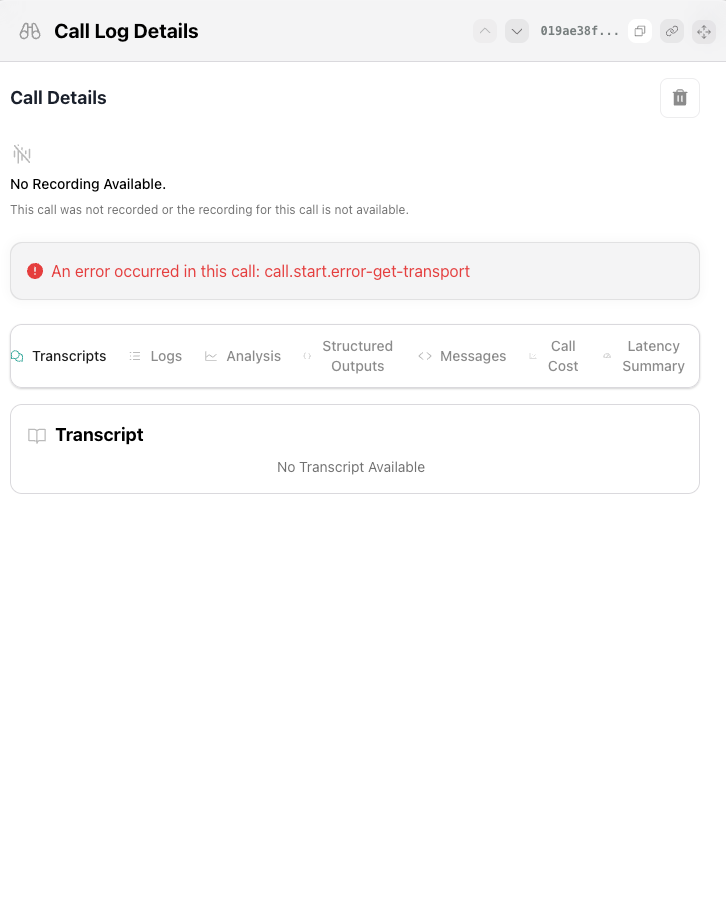Go to previous call with up chevron

click(x=485, y=31)
